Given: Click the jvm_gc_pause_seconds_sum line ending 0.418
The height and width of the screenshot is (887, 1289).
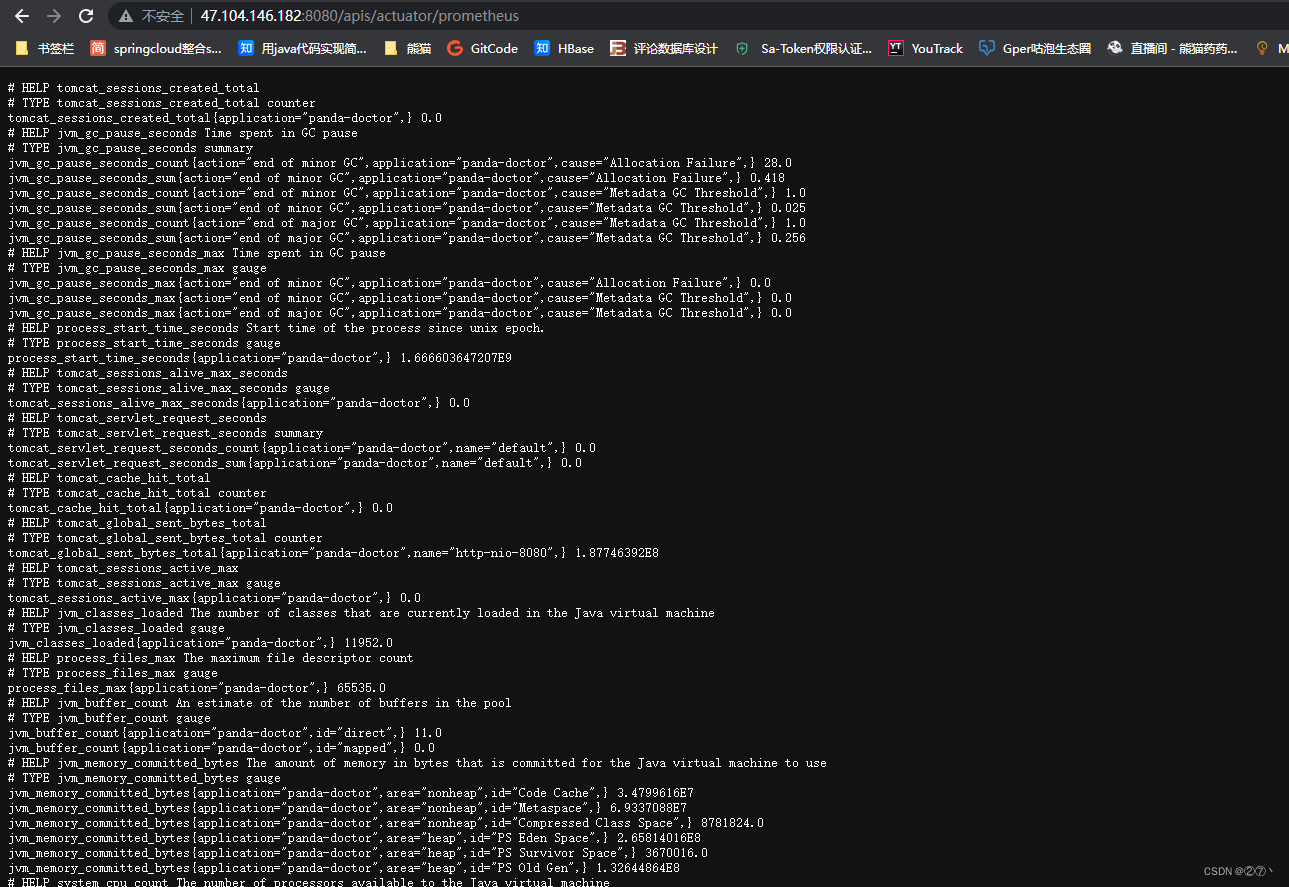Looking at the screenshot, I should (x=396, y=178).
